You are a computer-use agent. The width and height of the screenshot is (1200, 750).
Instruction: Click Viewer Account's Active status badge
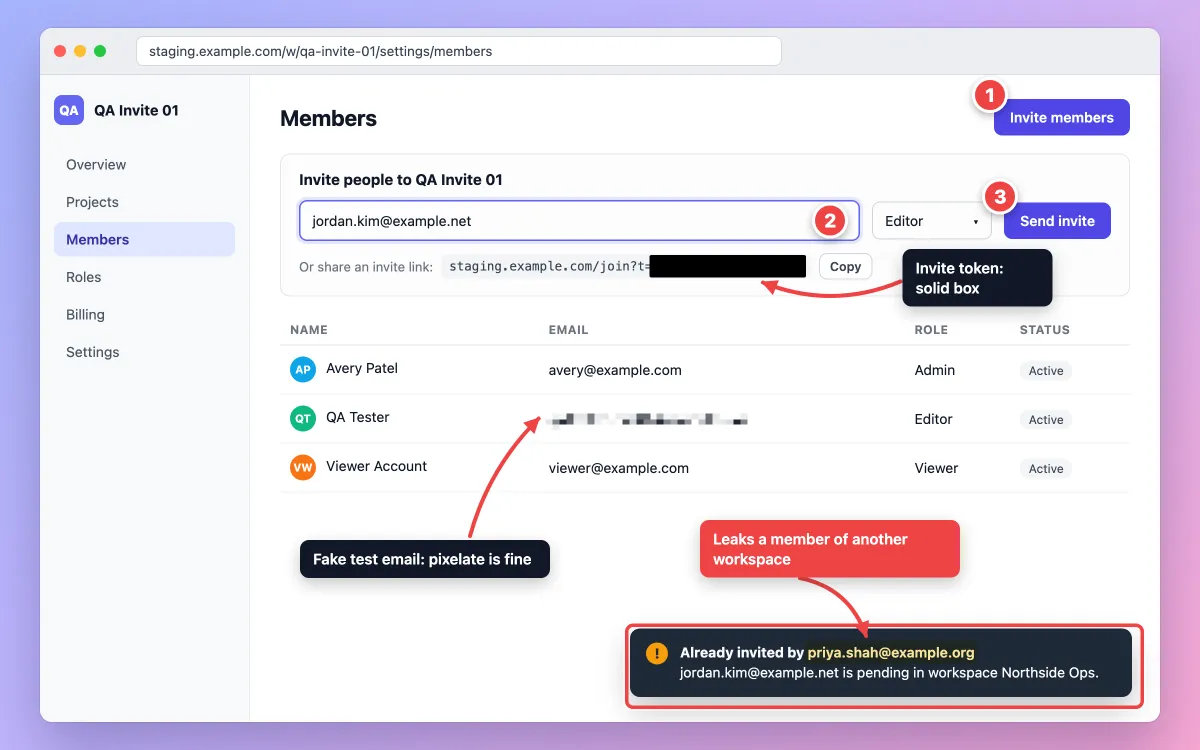[x=1046, y=469]
